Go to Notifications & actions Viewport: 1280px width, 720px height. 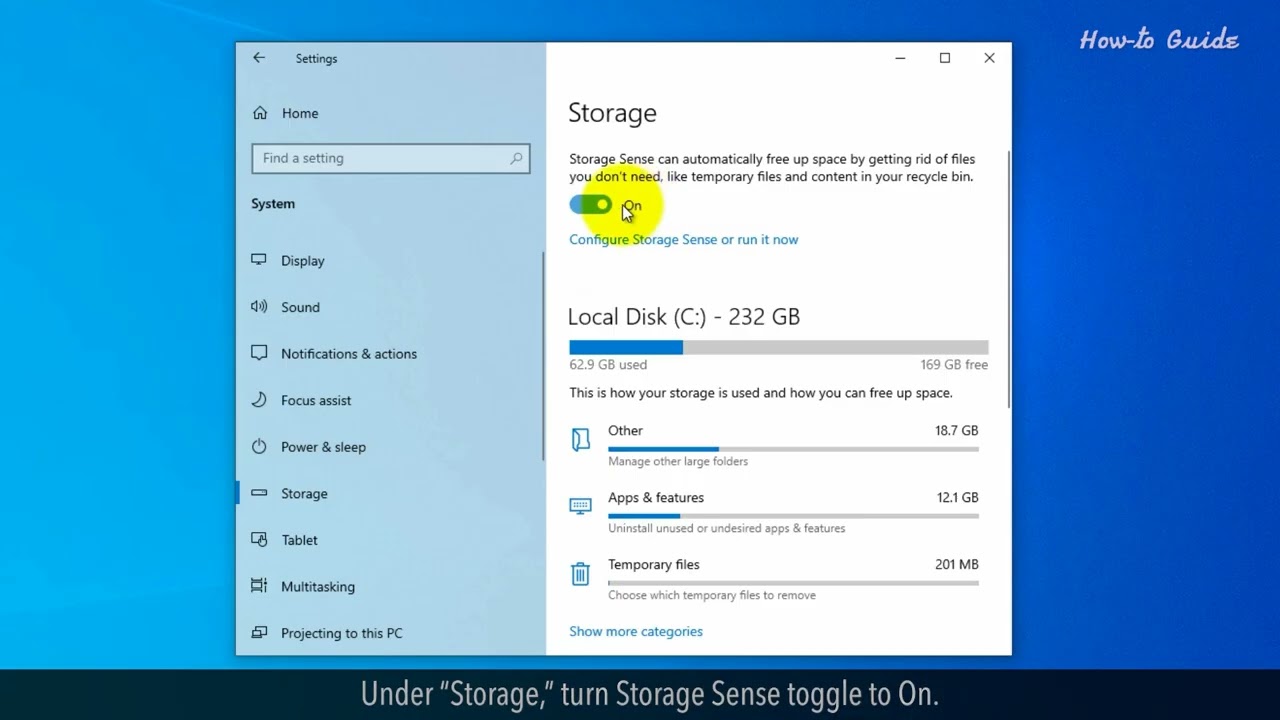point(349,353)
